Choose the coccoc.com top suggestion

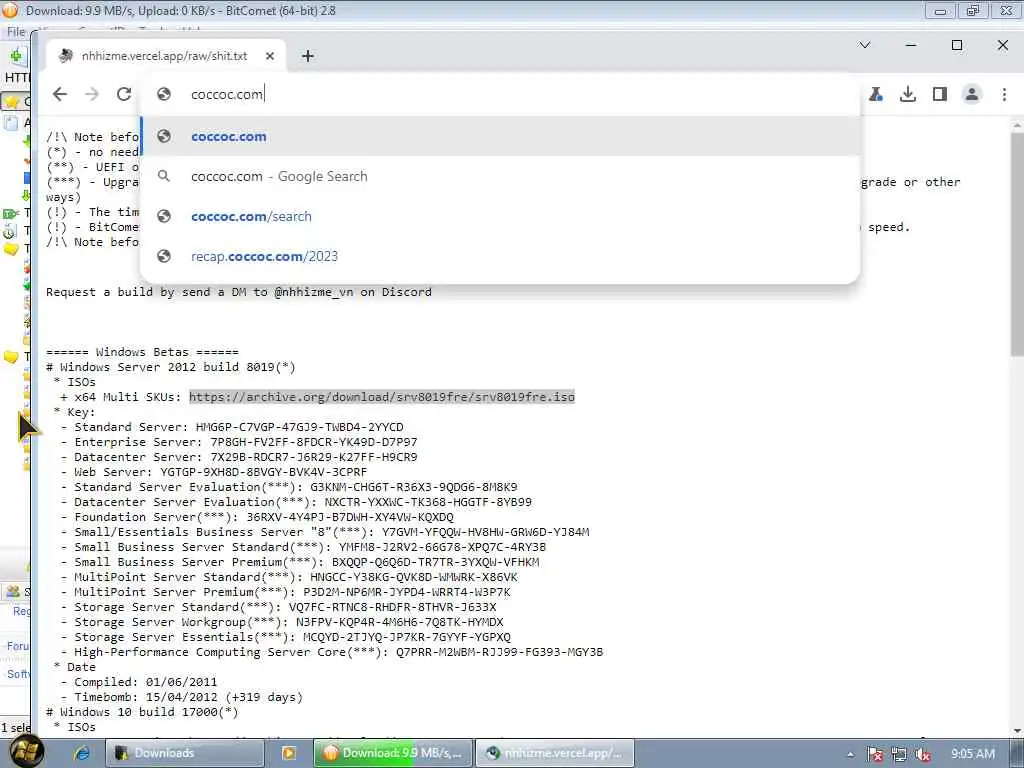point(500,136)
